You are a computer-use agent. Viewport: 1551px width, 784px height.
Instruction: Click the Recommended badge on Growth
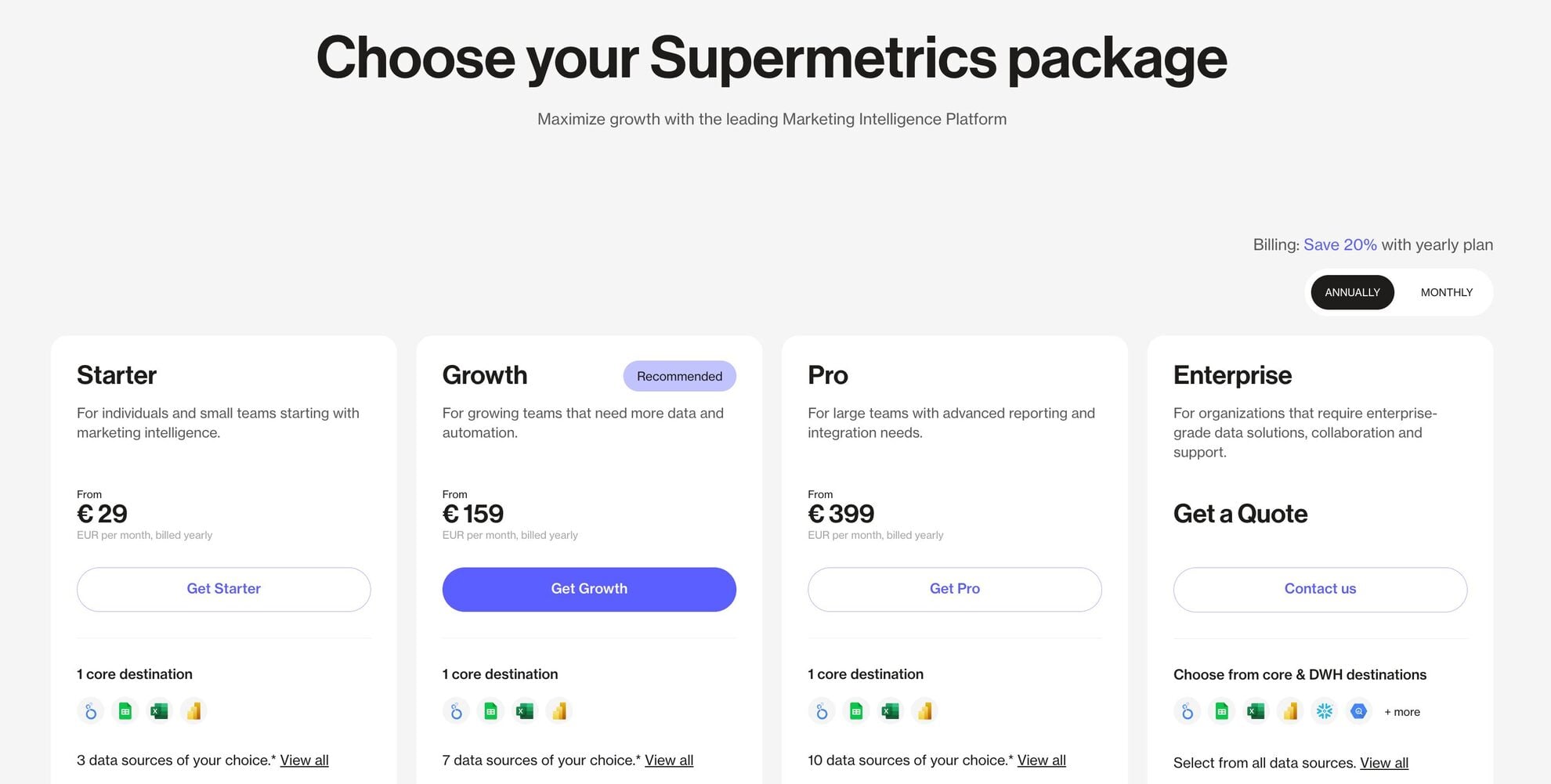[x=679, y=376]
